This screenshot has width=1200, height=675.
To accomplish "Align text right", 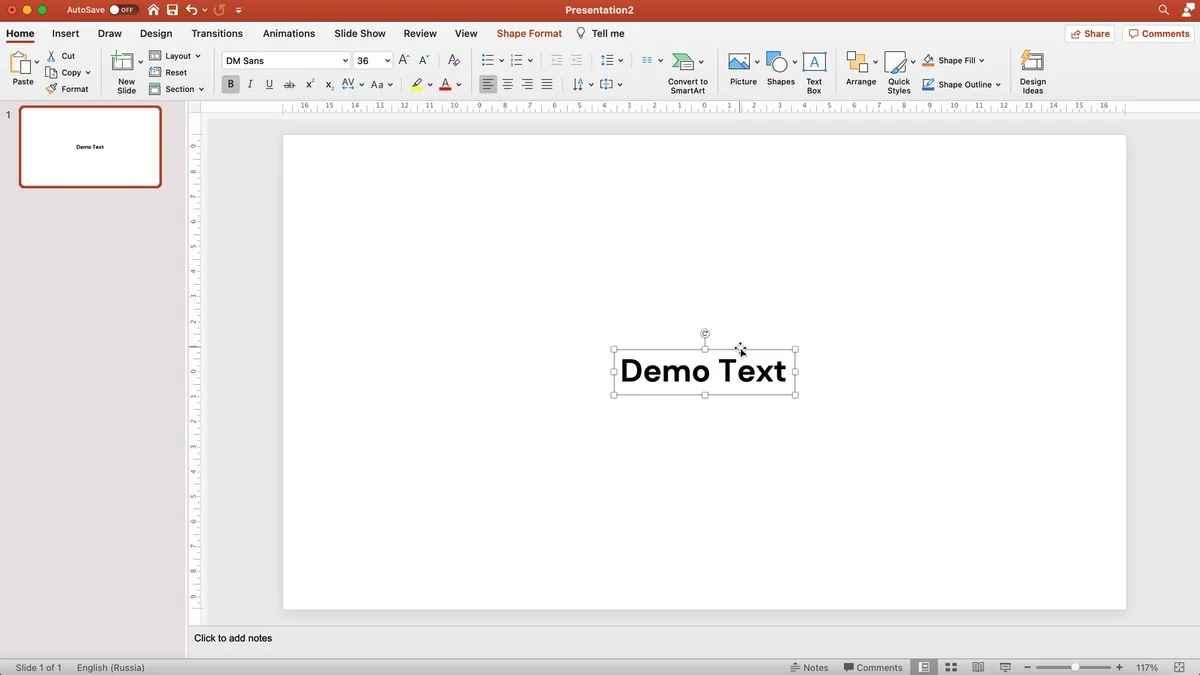I will pos(527,85).
